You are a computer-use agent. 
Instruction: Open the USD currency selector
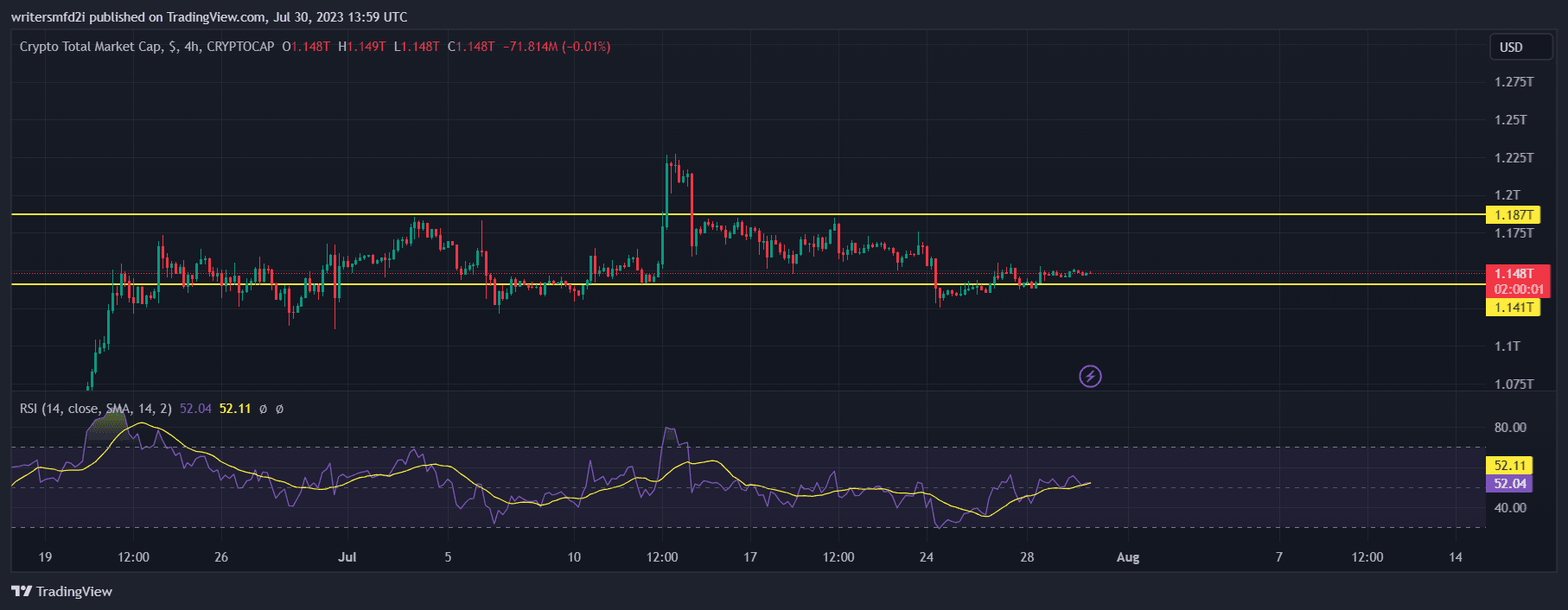coord(1520,47)
